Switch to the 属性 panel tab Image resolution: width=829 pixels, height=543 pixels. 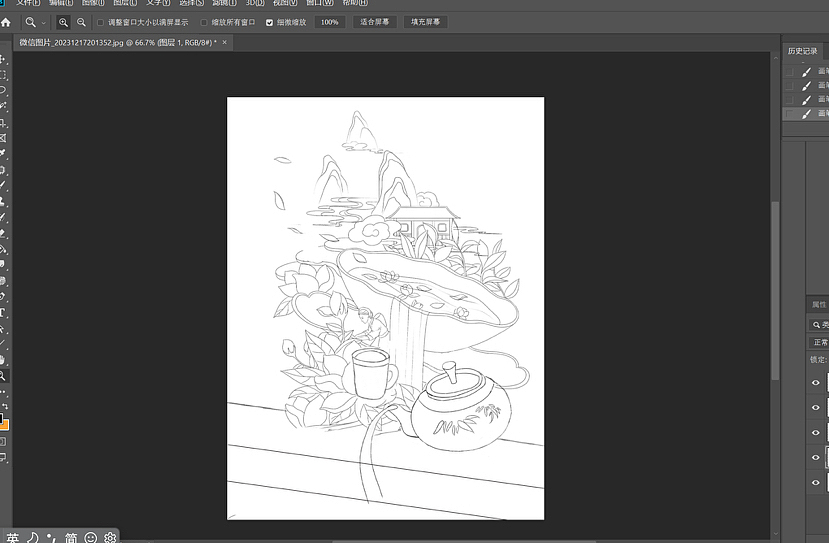[x=818, y=305]
